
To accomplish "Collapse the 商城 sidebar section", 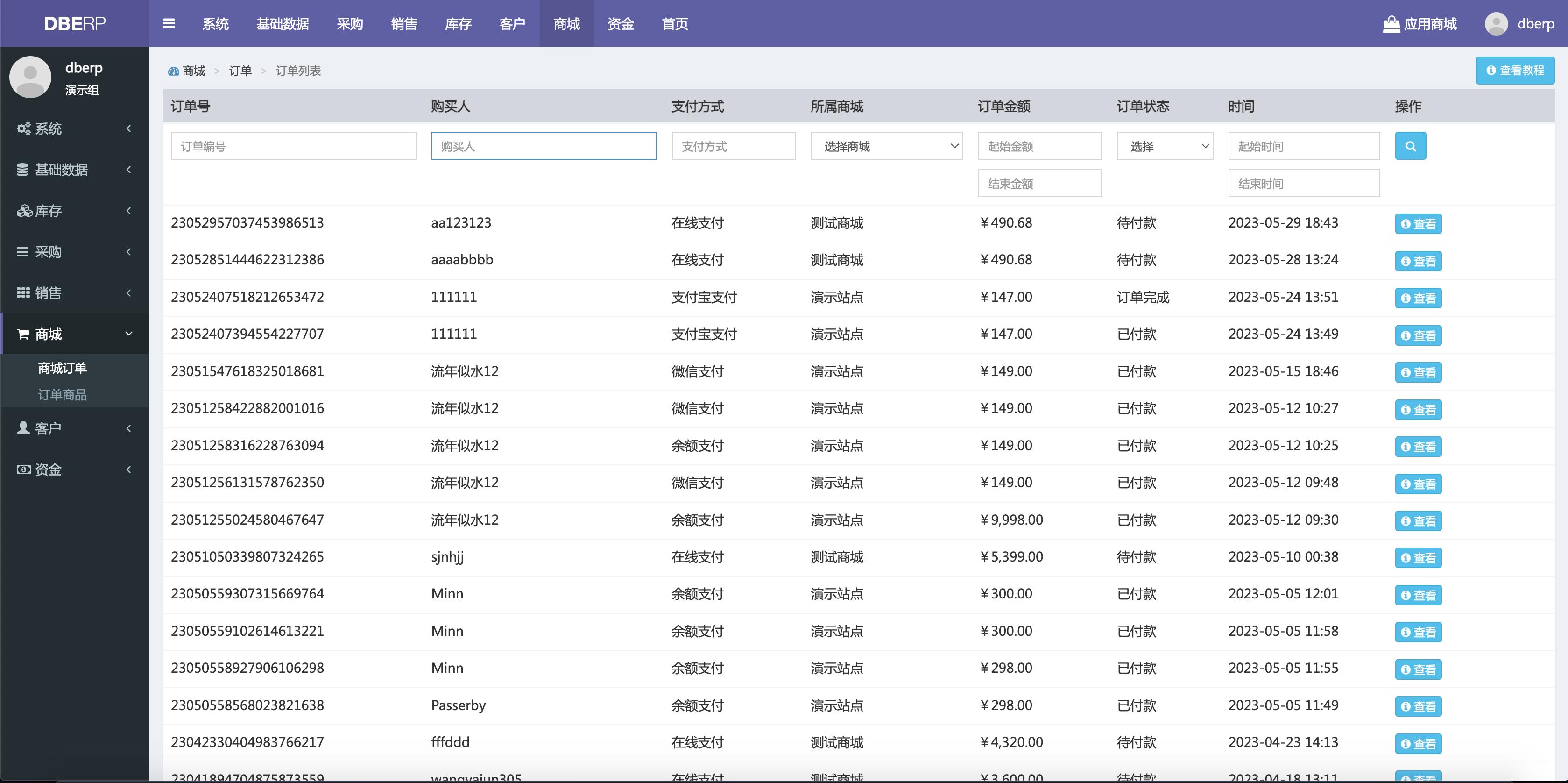I will point(128,334).
